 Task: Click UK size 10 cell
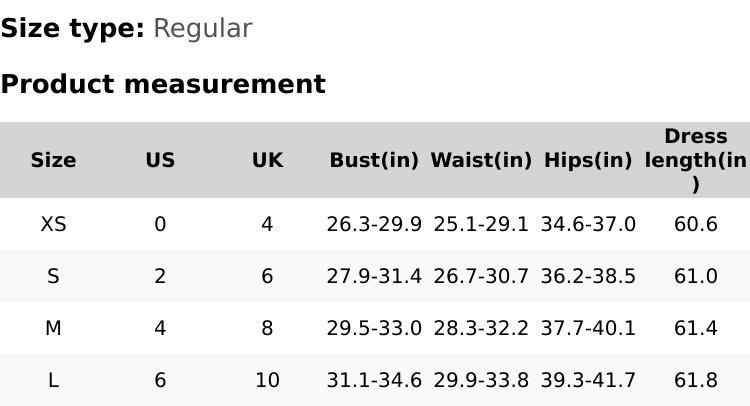(x=267, y=380)
